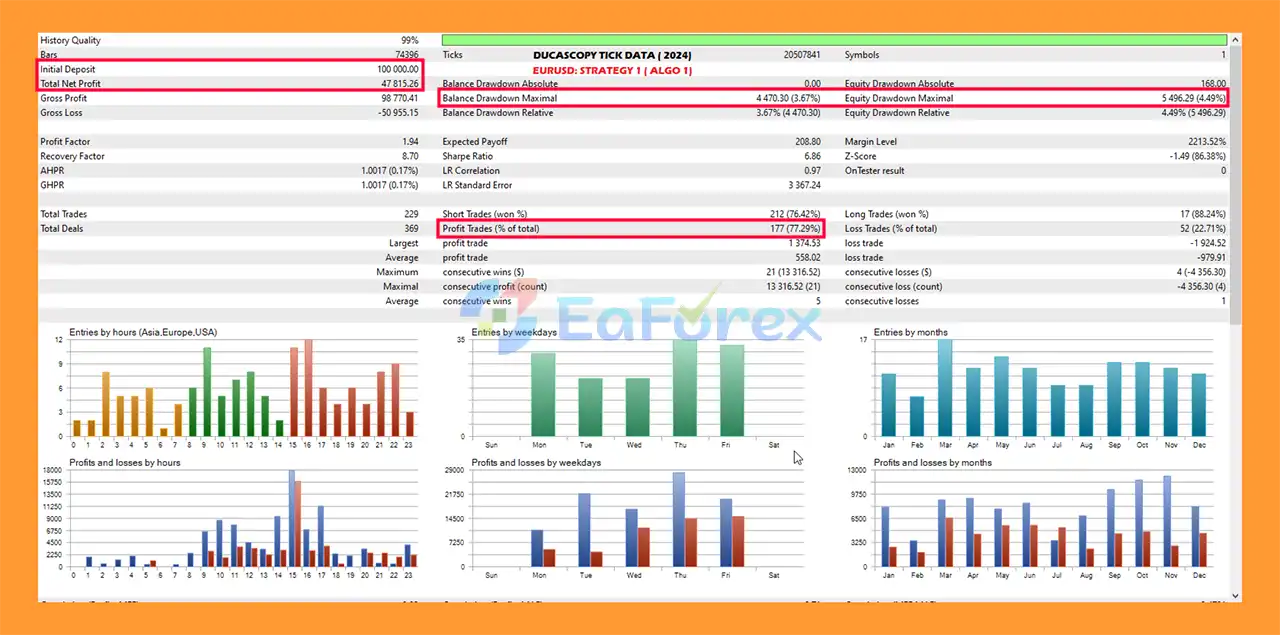Click the Profits and losses by hours title
The width and height of the screenshot is (1280, 635).
pyautogui.click(x=124, y=463)
